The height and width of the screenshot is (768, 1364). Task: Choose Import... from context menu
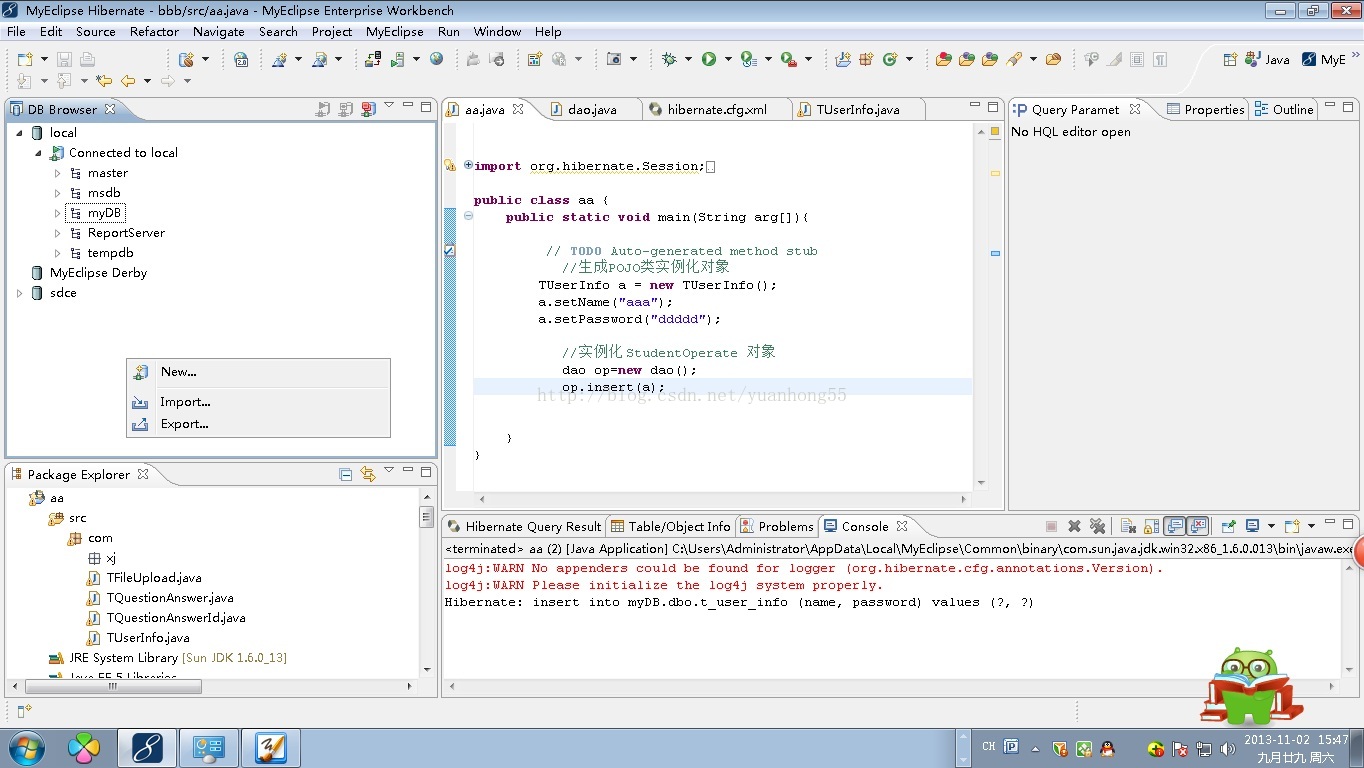coord(258,402)
